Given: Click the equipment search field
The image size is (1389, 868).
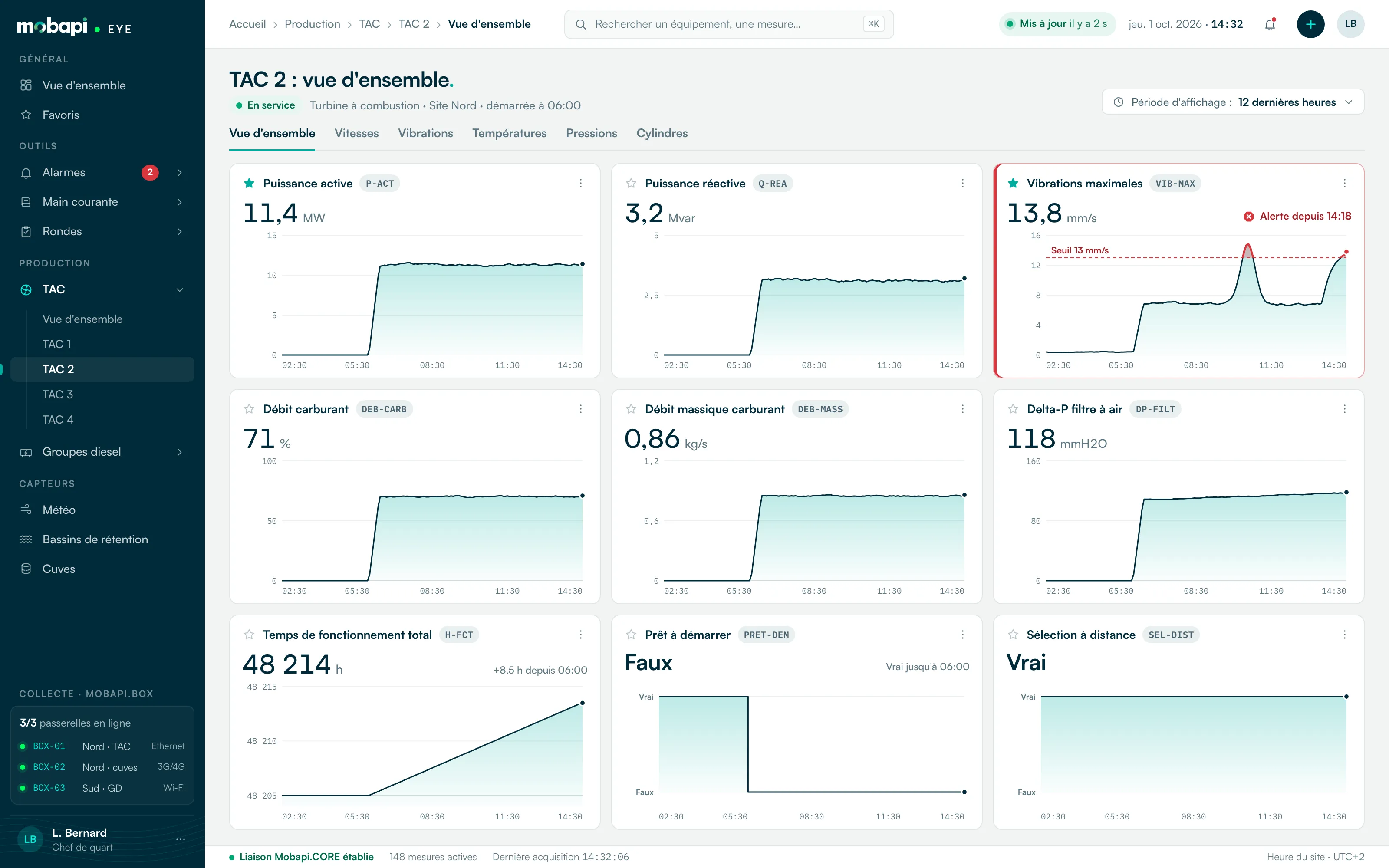Looking at the screenshot, I should tap(729, 24).
